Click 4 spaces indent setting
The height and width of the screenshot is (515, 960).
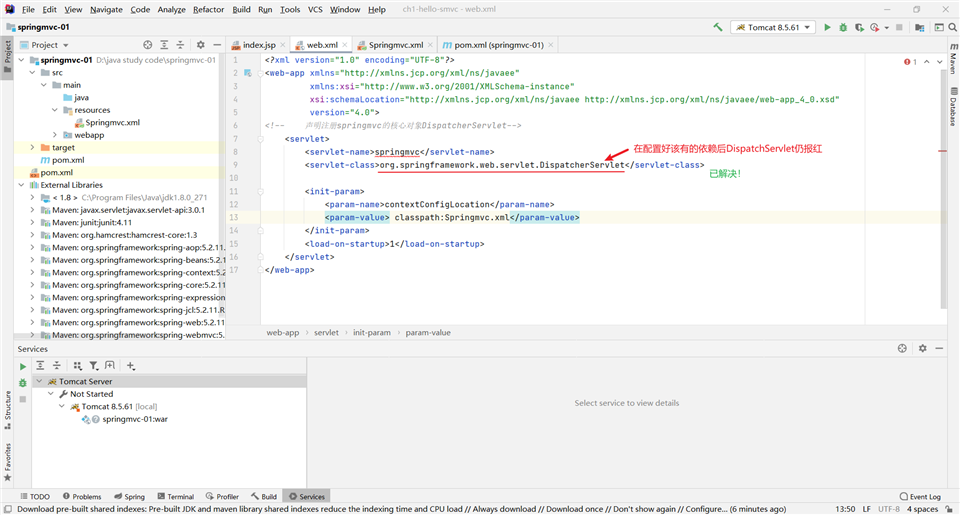[x=923, y=509]
